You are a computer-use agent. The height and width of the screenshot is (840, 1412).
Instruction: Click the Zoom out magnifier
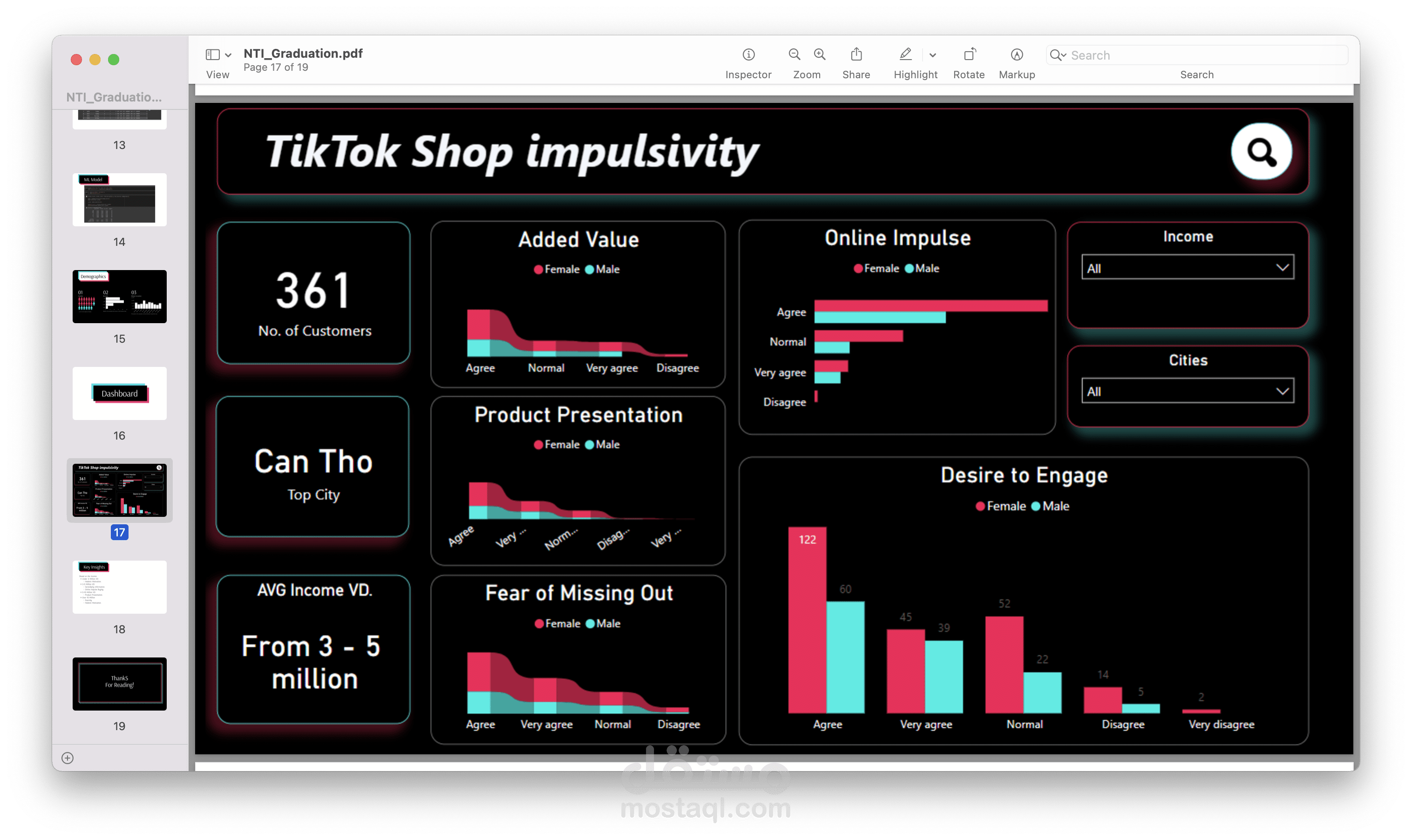[794, 54]
